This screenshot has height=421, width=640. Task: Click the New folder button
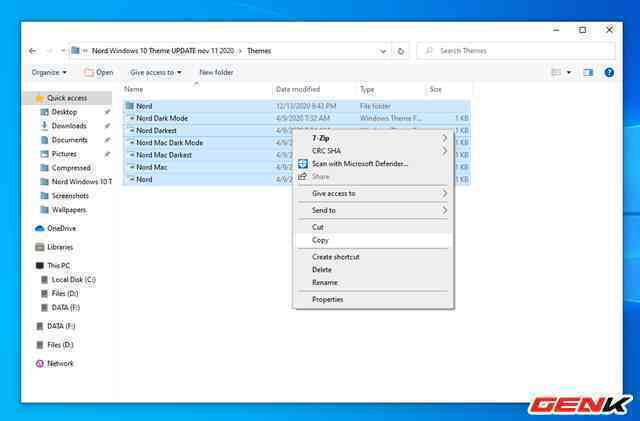[216, 72]
